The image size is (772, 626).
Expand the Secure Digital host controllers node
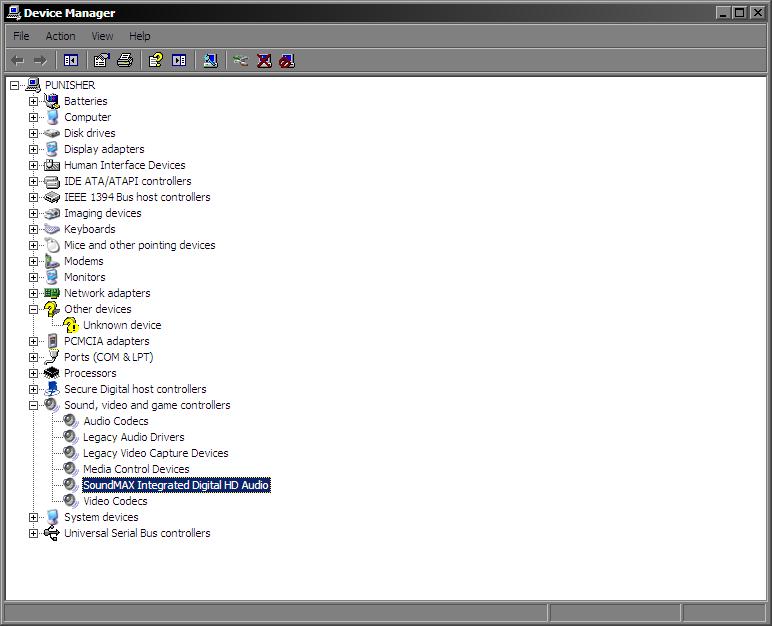coord(33,389)
